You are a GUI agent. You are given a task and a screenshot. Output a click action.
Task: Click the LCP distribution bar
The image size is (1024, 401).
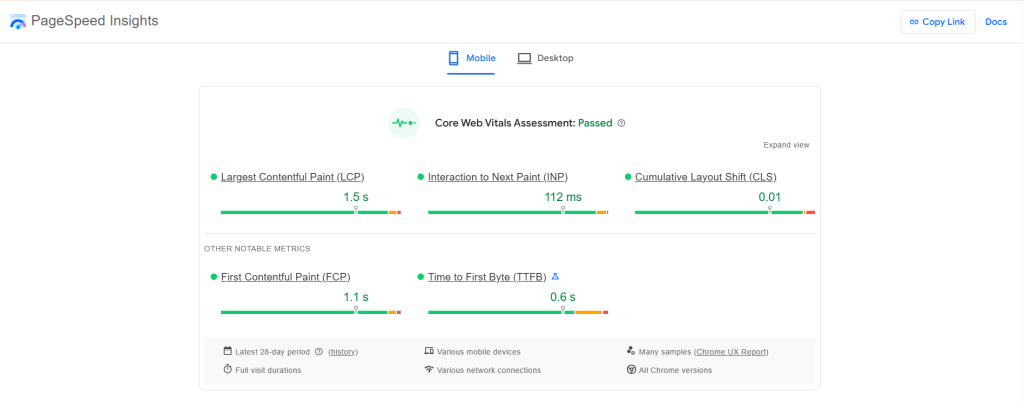pyautogui.click(x=311, y=212)
